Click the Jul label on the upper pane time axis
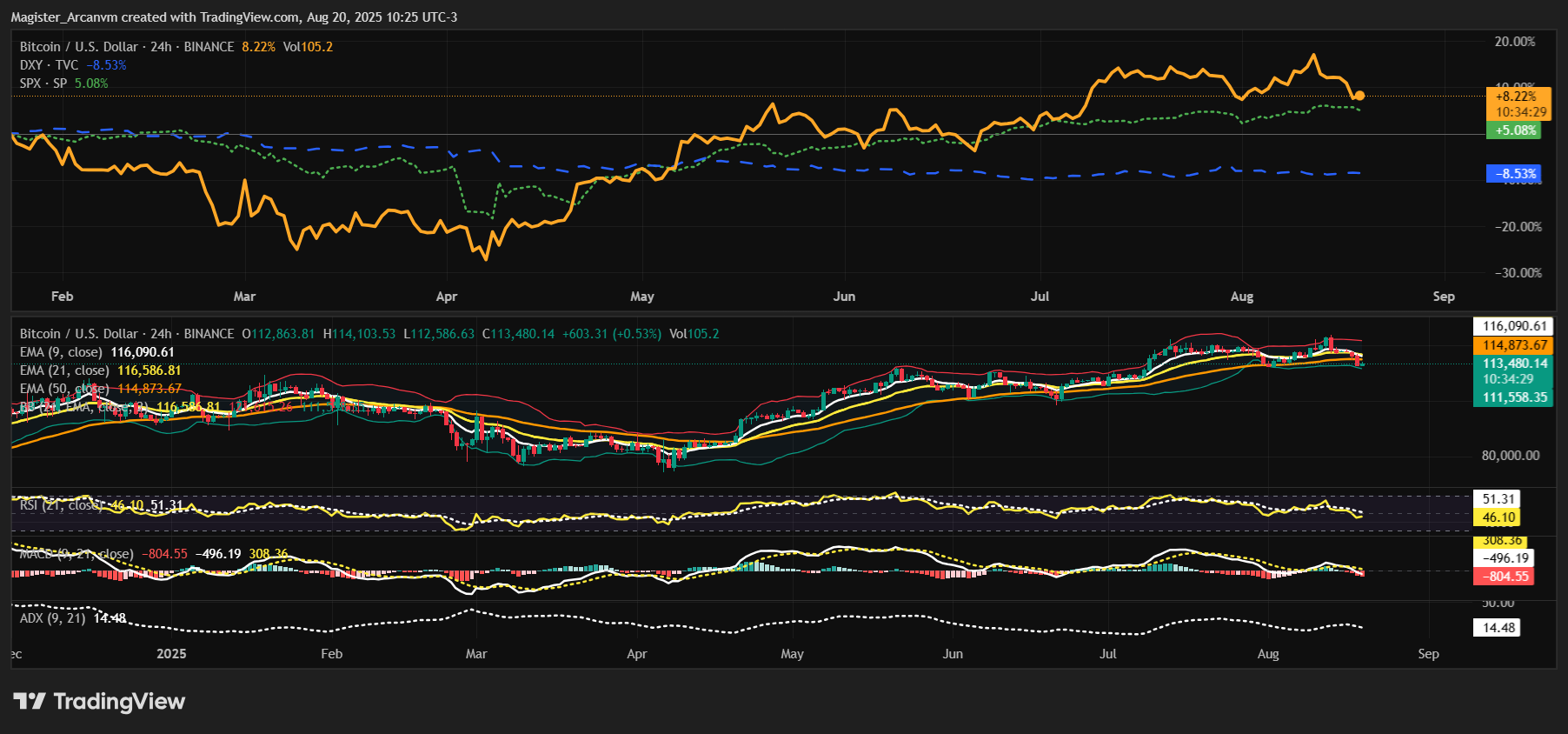The image size is (1568, 734). tap(1040, 297)
